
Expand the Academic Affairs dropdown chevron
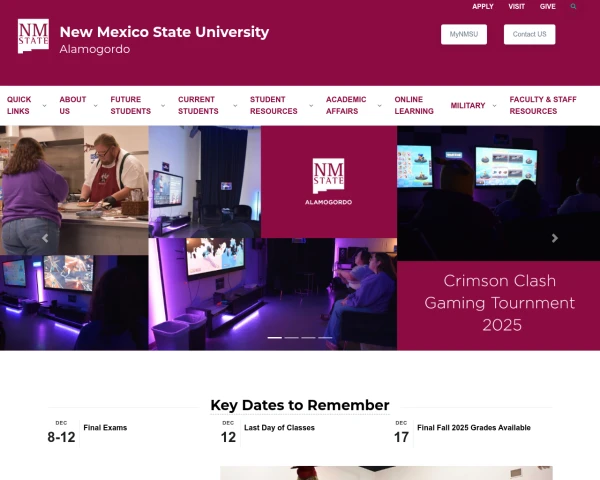point(380,106)
